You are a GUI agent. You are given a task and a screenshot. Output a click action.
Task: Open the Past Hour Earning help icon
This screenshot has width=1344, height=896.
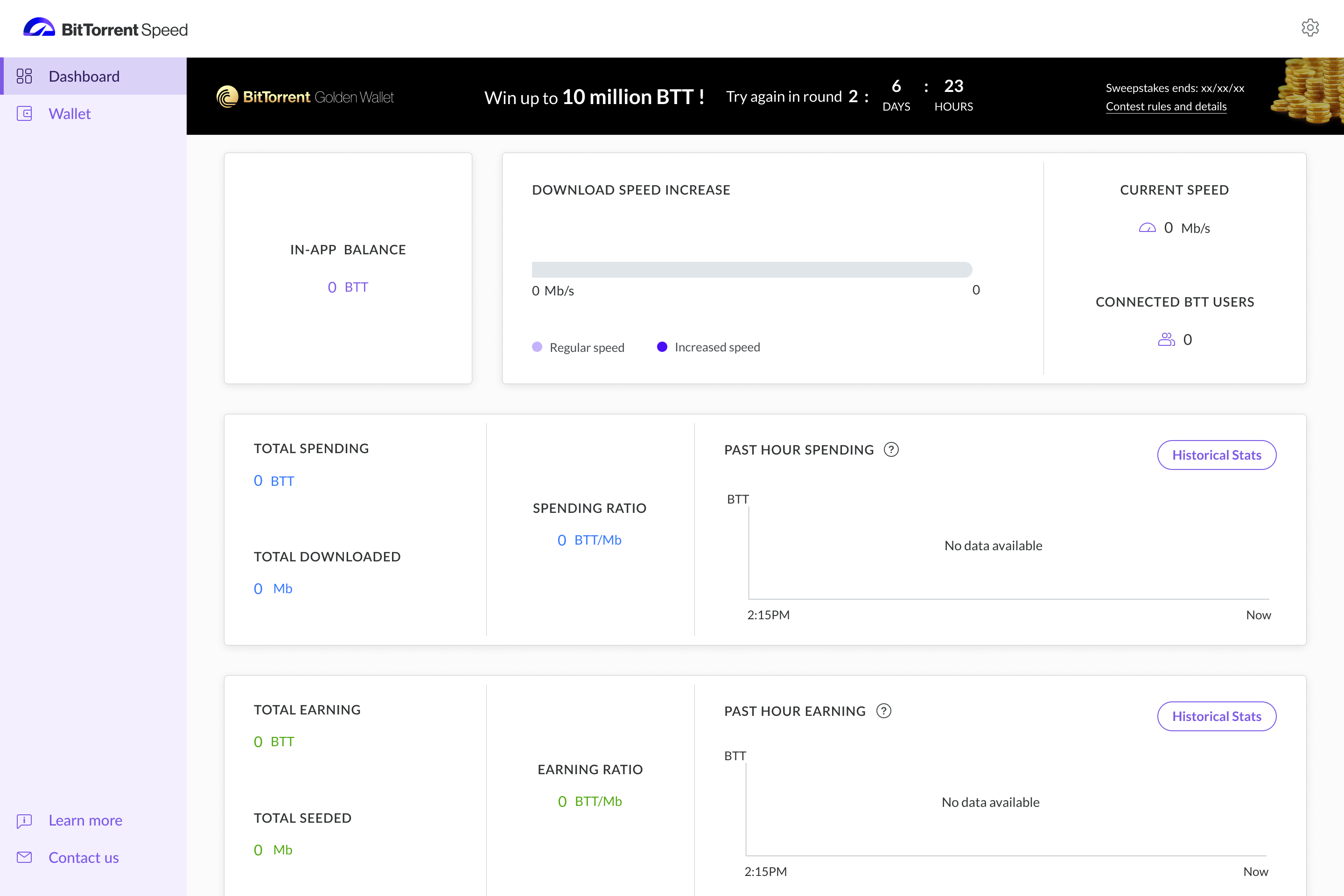click(883, 711)
